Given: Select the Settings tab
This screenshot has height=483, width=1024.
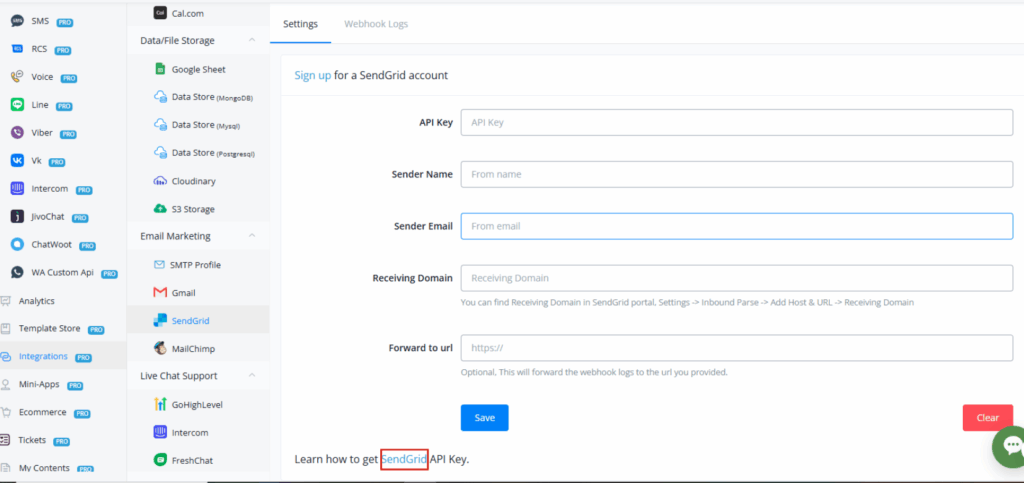Looking at the screenshot, I should pyautogui.click(x=300, y=23).
